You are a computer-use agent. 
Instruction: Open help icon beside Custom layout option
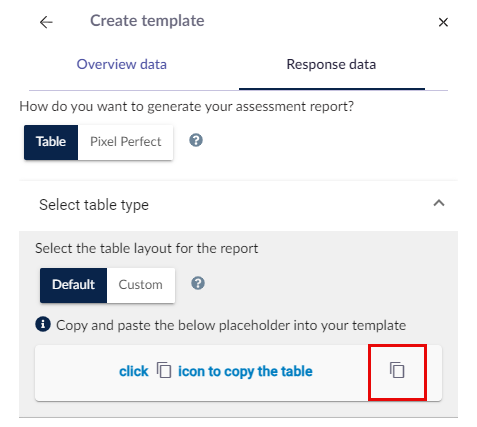[x=198, y=283]
